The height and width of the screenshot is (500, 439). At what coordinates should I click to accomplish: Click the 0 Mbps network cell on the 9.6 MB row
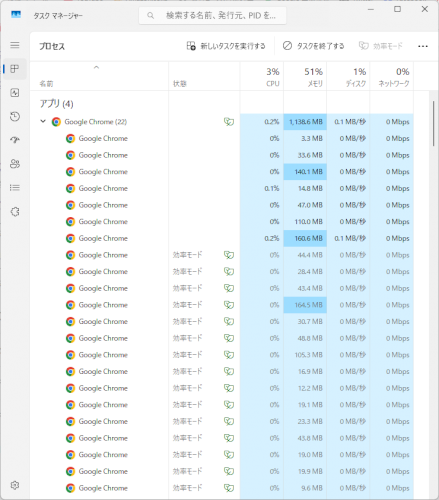click(x=392, y=488)
